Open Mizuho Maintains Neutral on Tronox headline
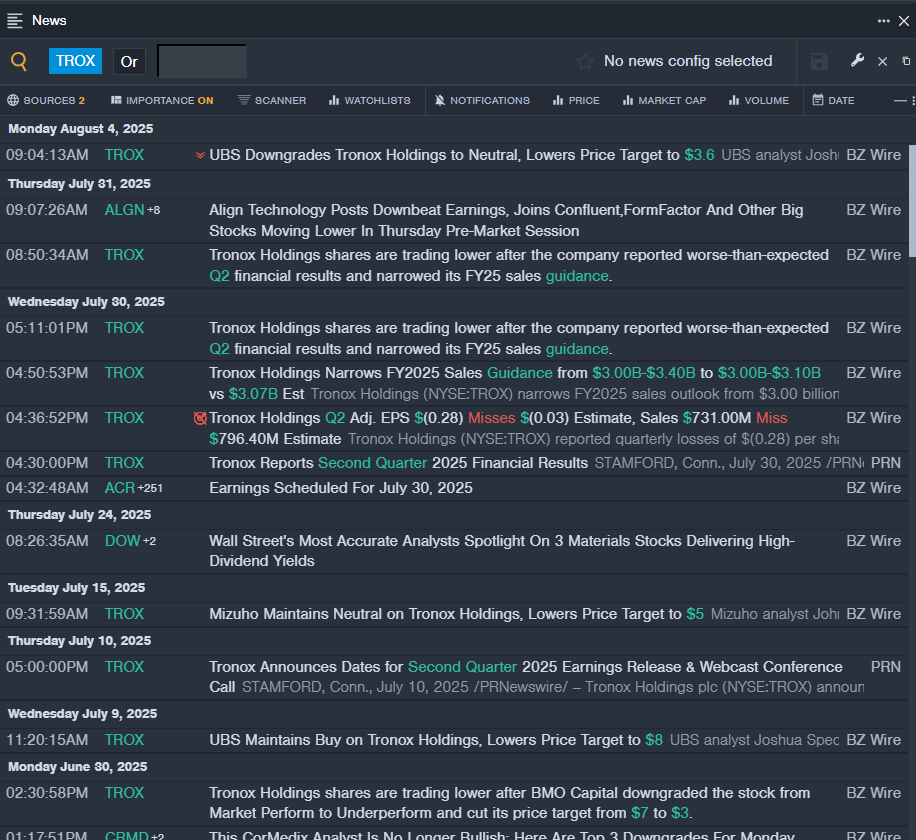The image size is (916, 840). coord(456,614)
